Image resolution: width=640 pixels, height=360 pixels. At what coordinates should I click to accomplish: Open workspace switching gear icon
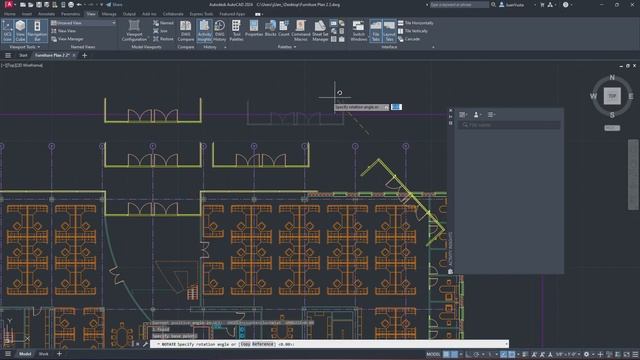pyautogui.click(x=587, y=354)
